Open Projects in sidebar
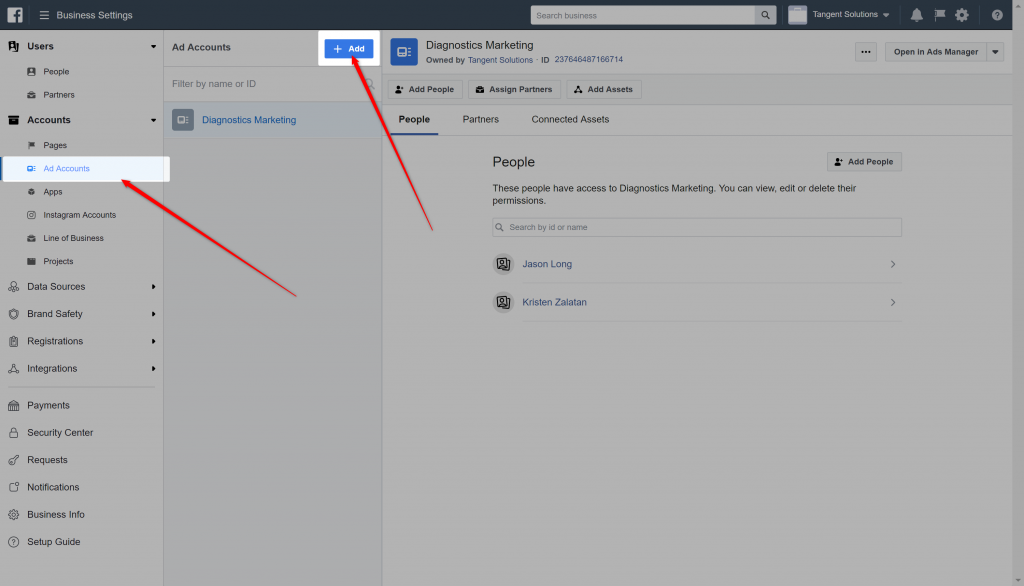 coord(58,261)
